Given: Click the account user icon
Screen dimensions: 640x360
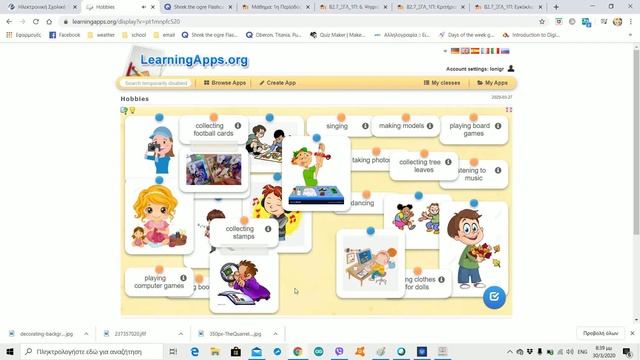Looking at the screenshot, I should [x=511, y=69].
